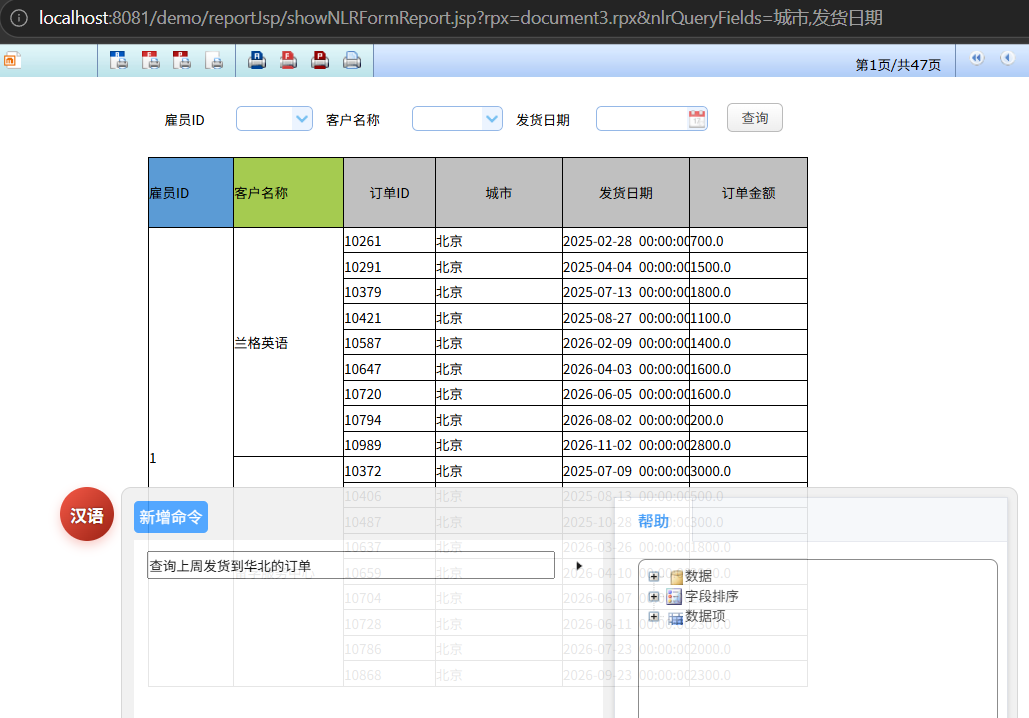Click the blue applet print preview icon
Screen dimensions: 1029x718
pos(119,60)
